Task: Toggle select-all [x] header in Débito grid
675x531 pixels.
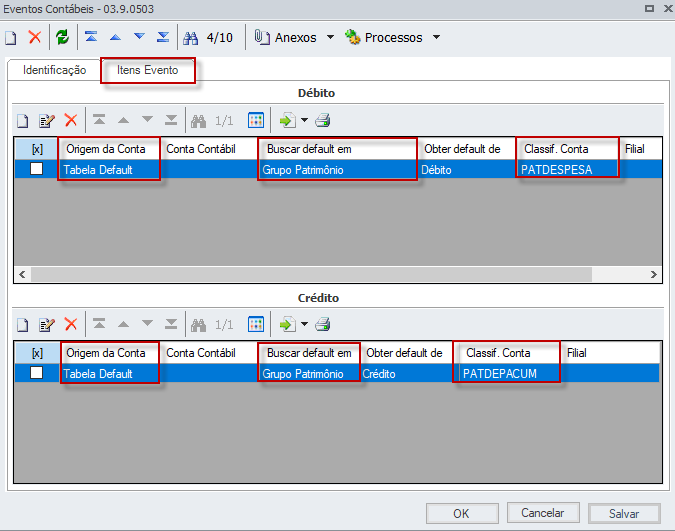Action: point(37,149)
